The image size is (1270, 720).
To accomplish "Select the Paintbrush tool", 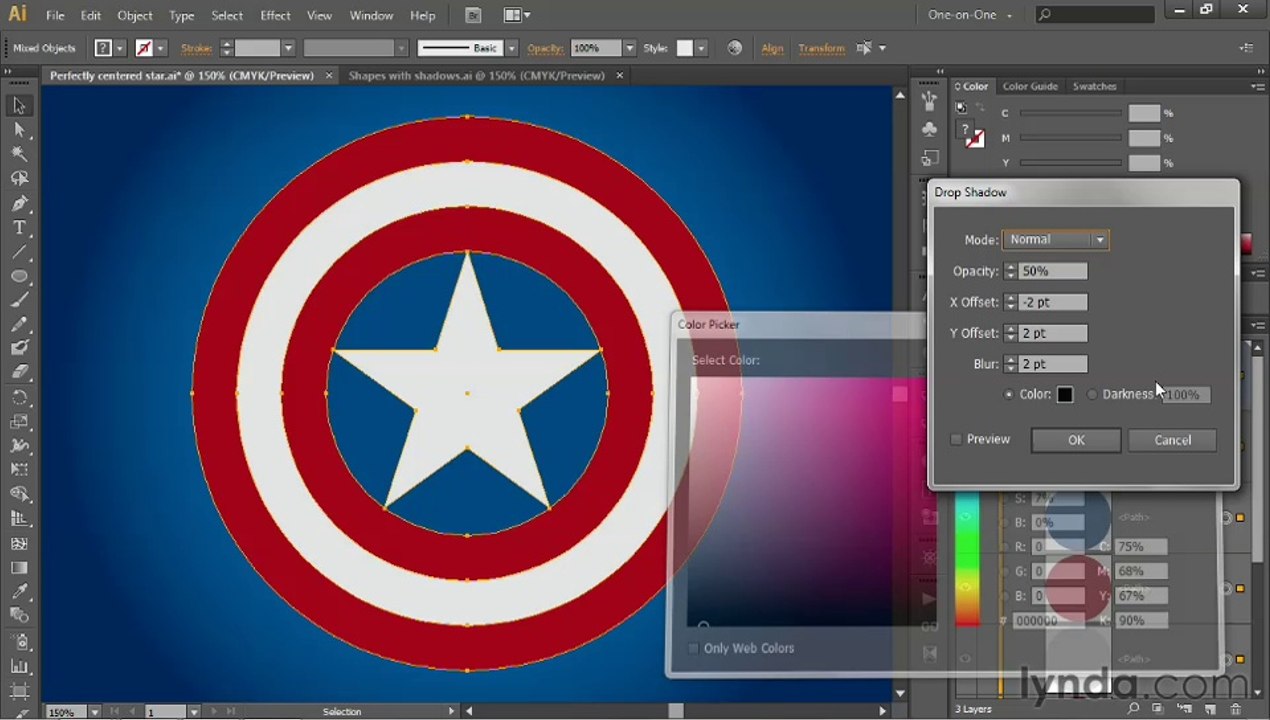I will click(19, 300).
